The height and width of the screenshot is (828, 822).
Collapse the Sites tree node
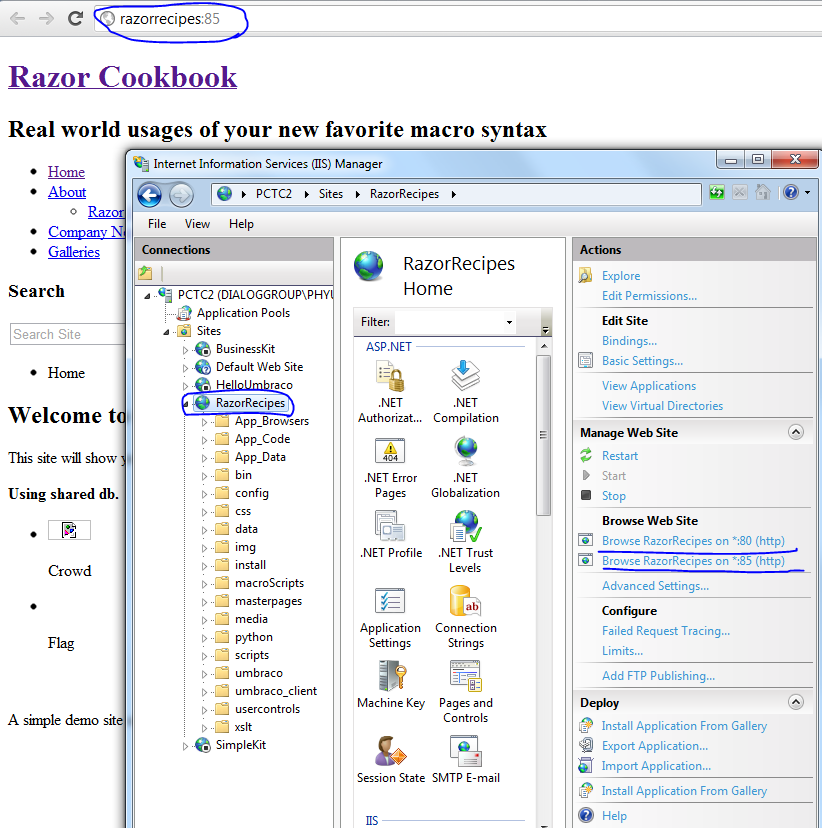tap(166, 332)
